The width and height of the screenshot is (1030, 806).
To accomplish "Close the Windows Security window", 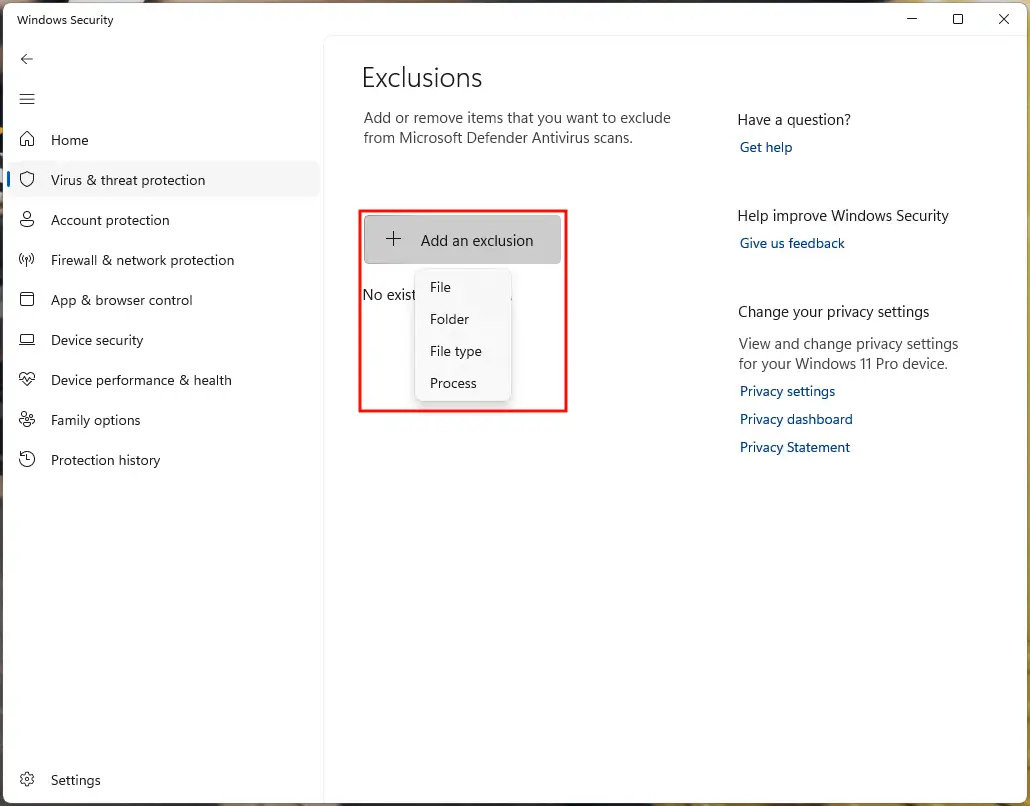I will coord(1004,19).
